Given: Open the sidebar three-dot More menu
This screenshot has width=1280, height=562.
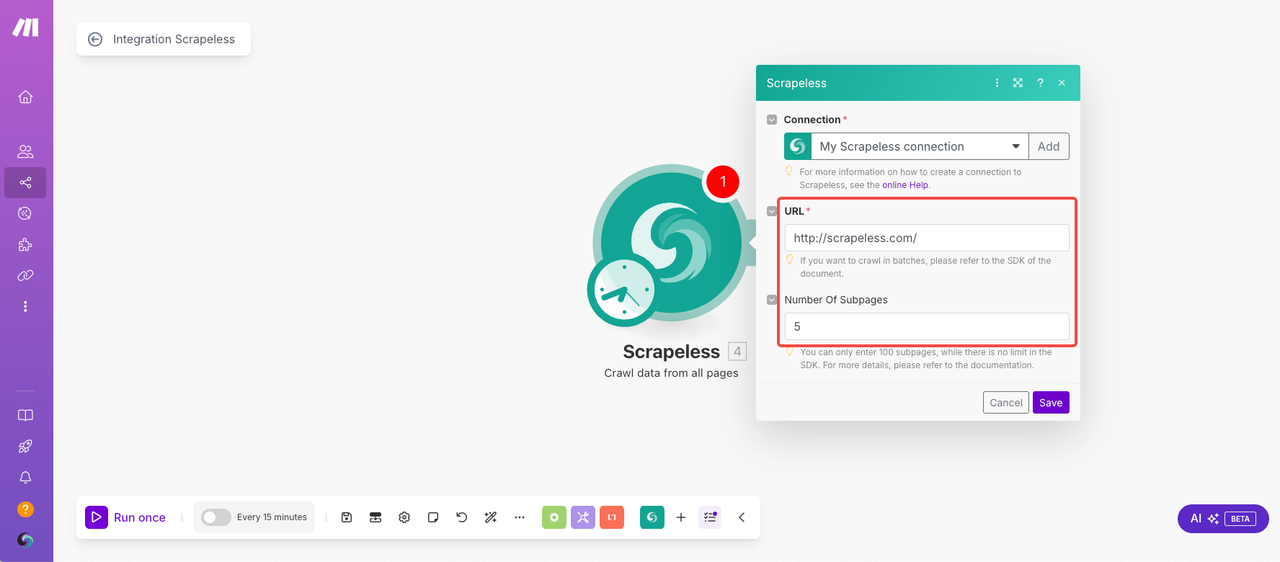Looking at the screenshot, I should (x=25, y=306).
